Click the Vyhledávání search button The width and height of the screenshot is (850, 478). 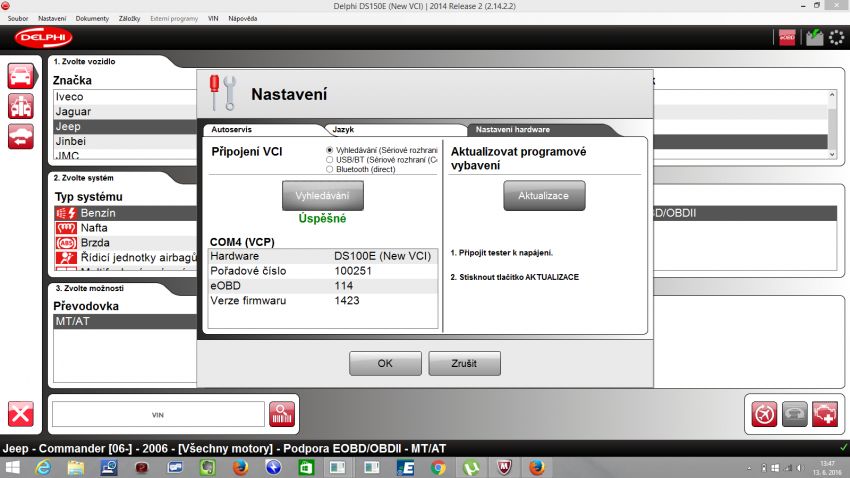click(x=323, y=196)
